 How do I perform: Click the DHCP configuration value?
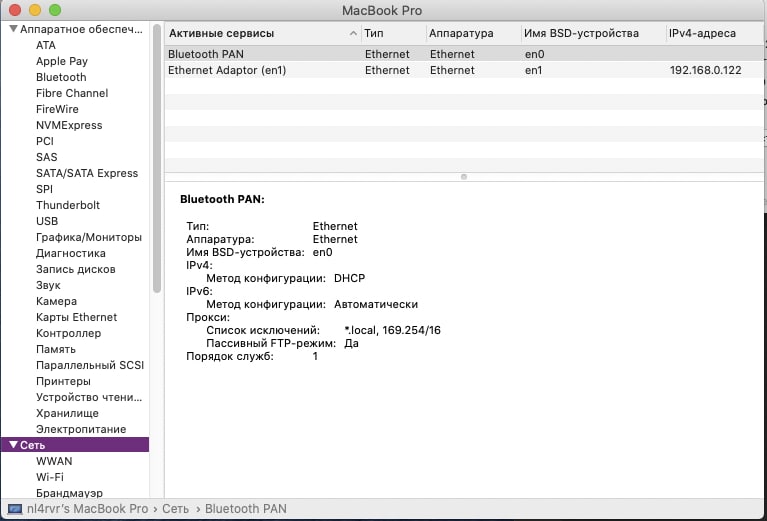click(349, 278)
